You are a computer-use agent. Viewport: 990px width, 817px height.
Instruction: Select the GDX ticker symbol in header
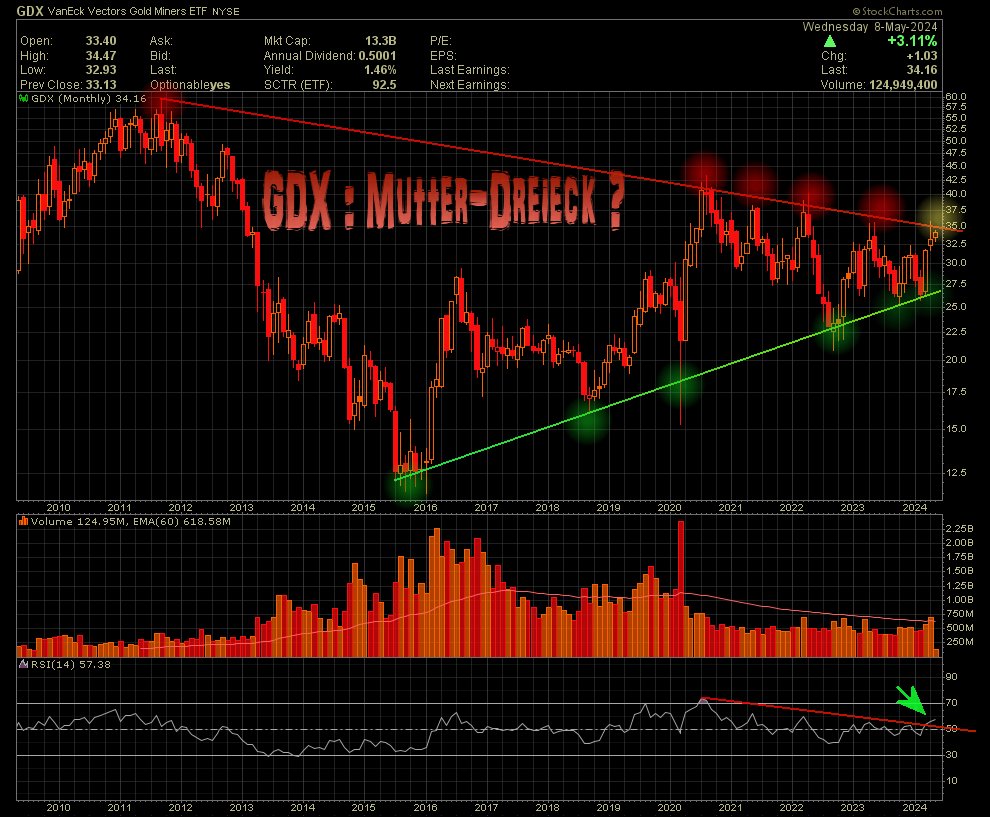click(x=30, y=11)
